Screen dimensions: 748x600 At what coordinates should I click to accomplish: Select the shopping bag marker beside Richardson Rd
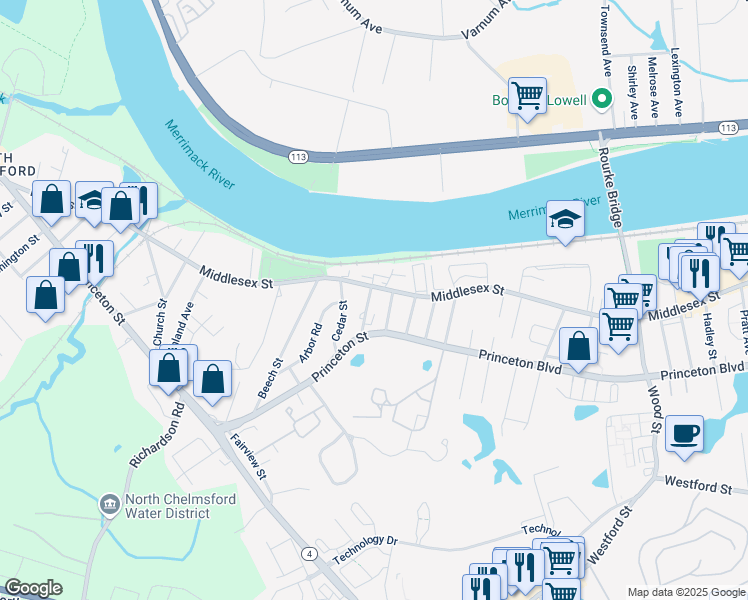click(x=168, y=372)
